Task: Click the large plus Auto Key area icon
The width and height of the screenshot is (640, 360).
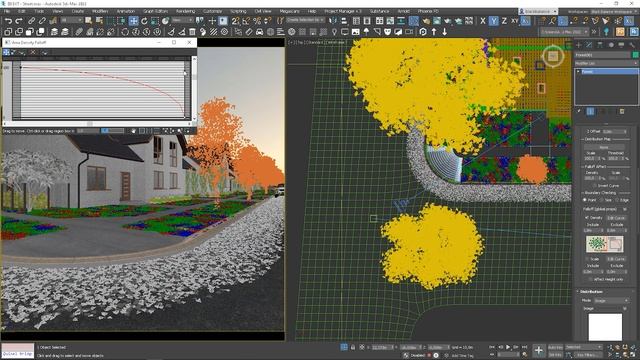Action: (538, 350)
